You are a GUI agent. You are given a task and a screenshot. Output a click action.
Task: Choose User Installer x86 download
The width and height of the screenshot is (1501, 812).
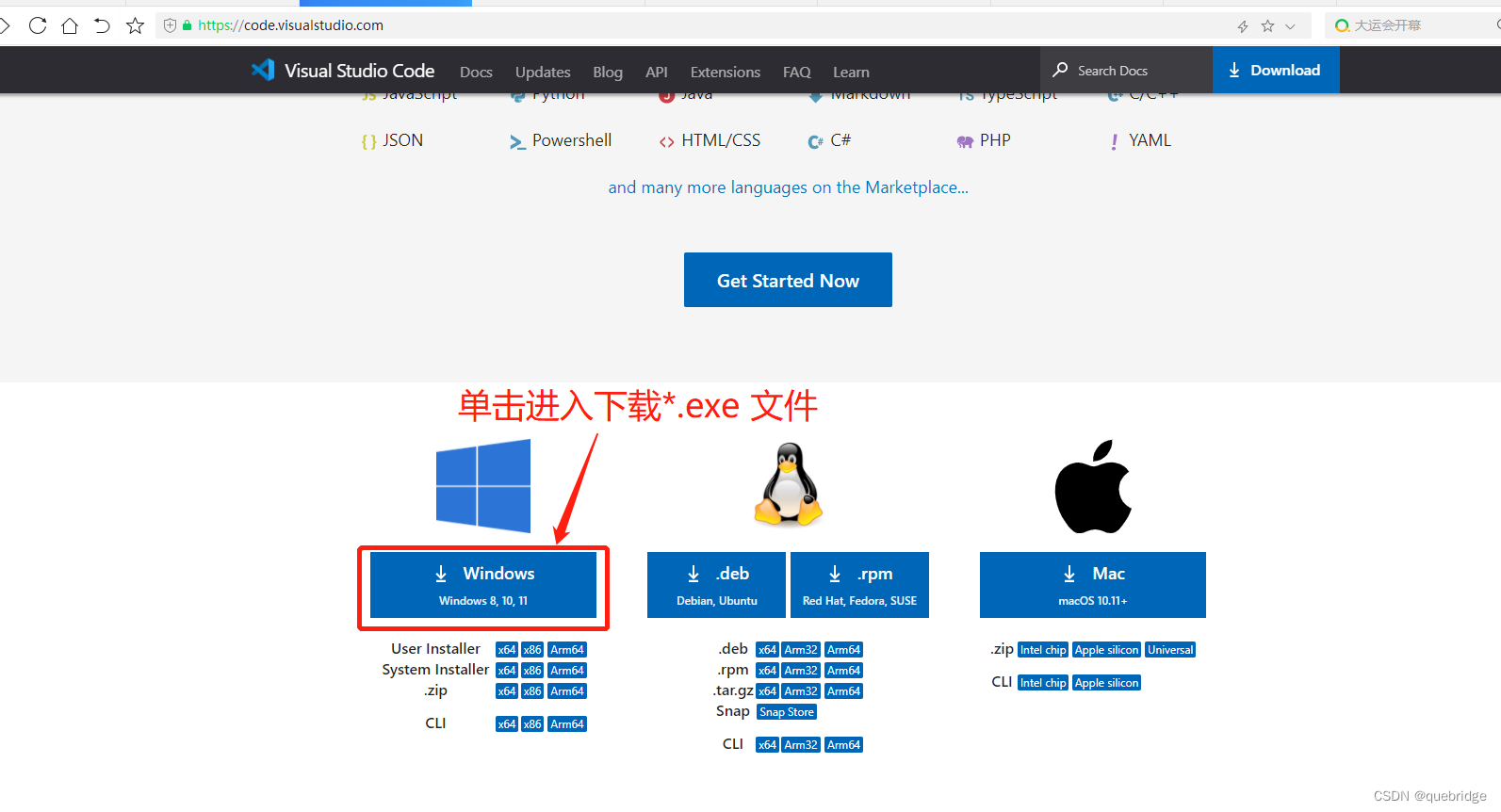532,650
